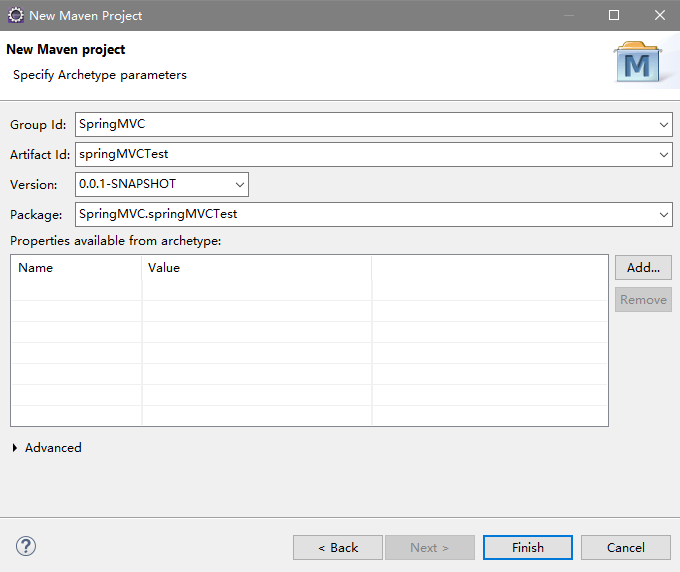Click Add... to add a property
This screenshot has height=572, width=680.
643,268
